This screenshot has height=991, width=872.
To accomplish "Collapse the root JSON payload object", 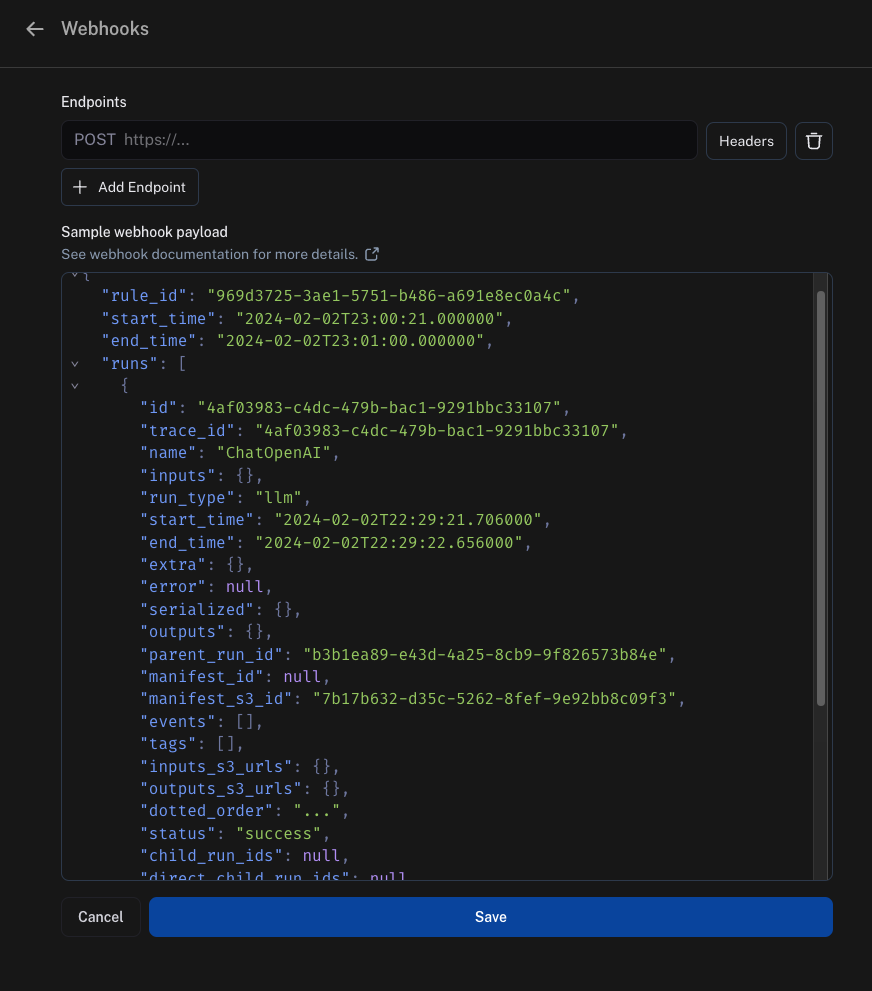I will [74, 273].
